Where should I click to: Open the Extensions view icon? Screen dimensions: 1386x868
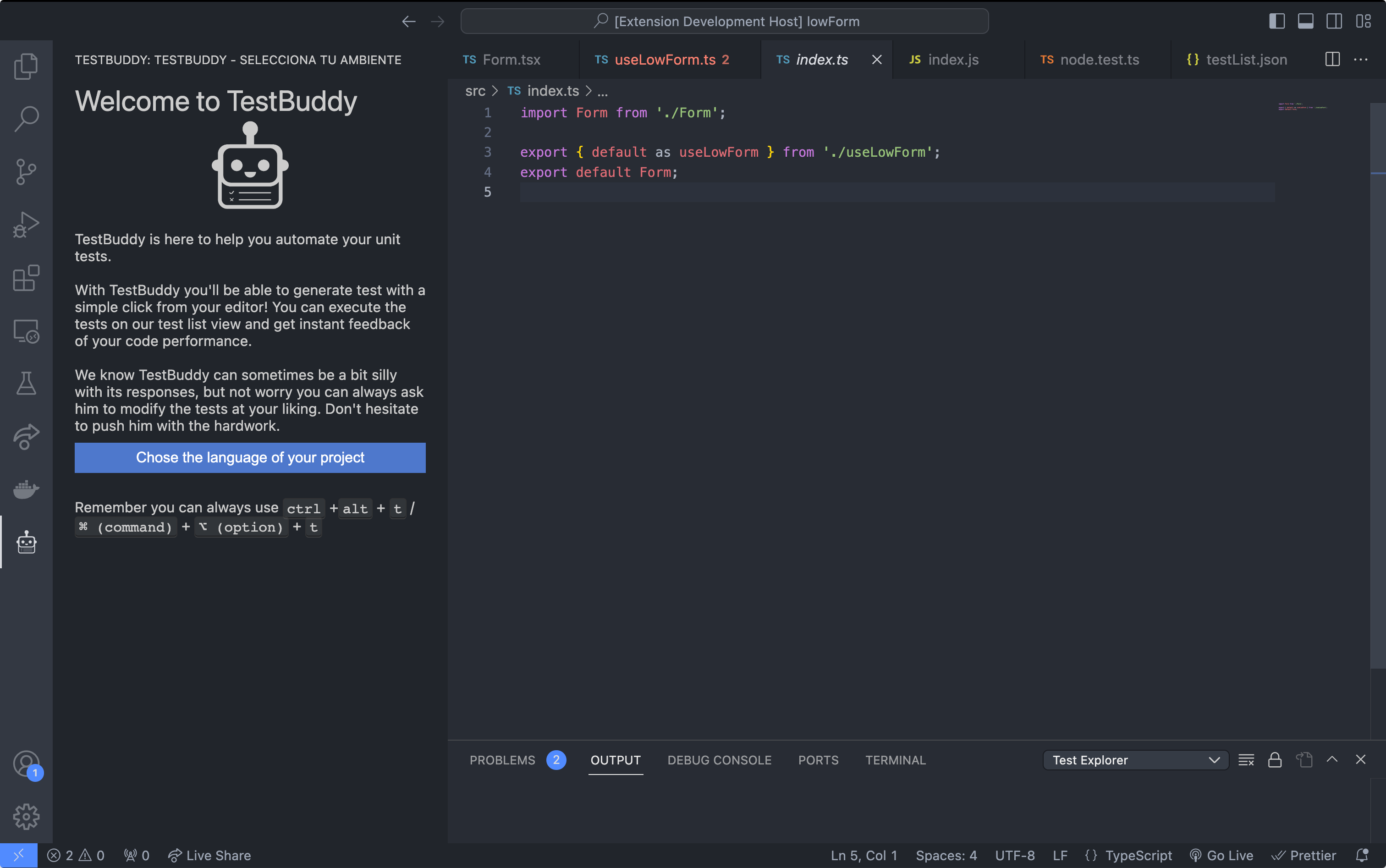point(26,278)
